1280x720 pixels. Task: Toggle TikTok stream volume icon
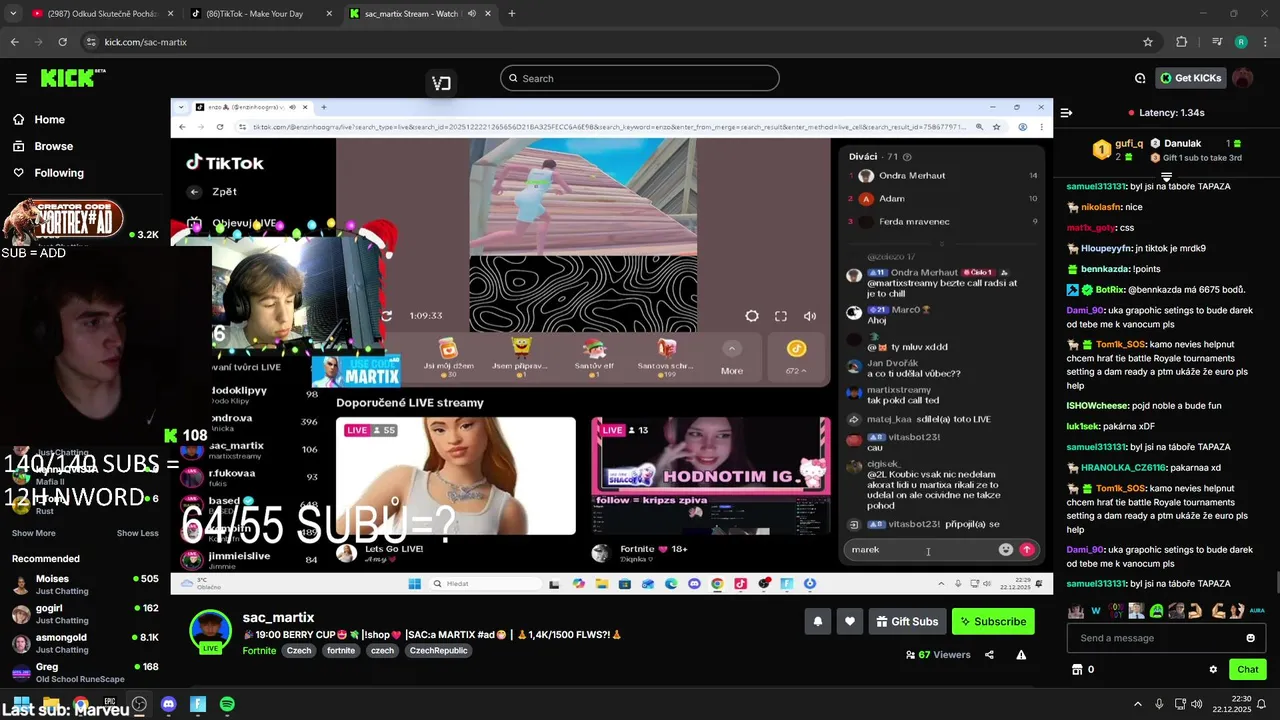tap(810, 316)
